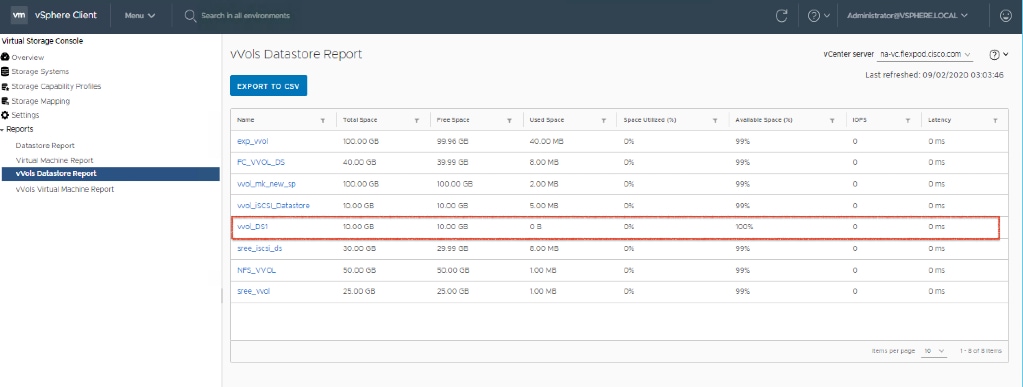The image size is (1023, 387).
Task: Click the 40.00 MB used space cell
Action: click(546, 141)
